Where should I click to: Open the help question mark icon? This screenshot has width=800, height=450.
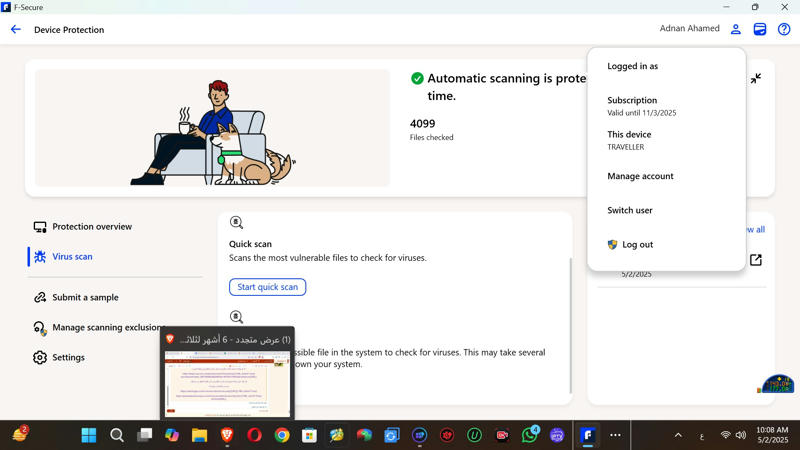point(784,29)
